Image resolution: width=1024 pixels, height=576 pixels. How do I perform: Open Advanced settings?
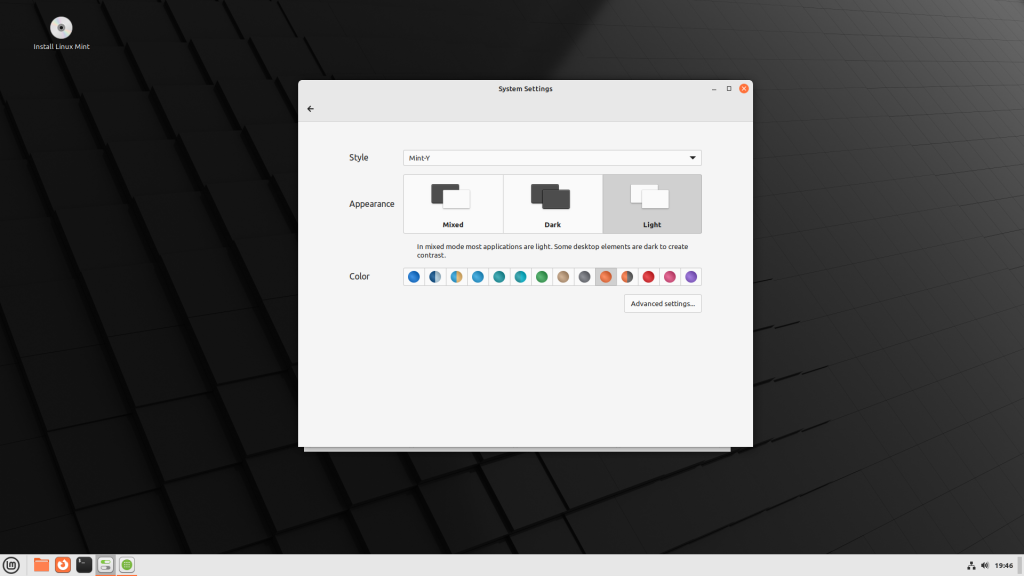click(662, 303)
